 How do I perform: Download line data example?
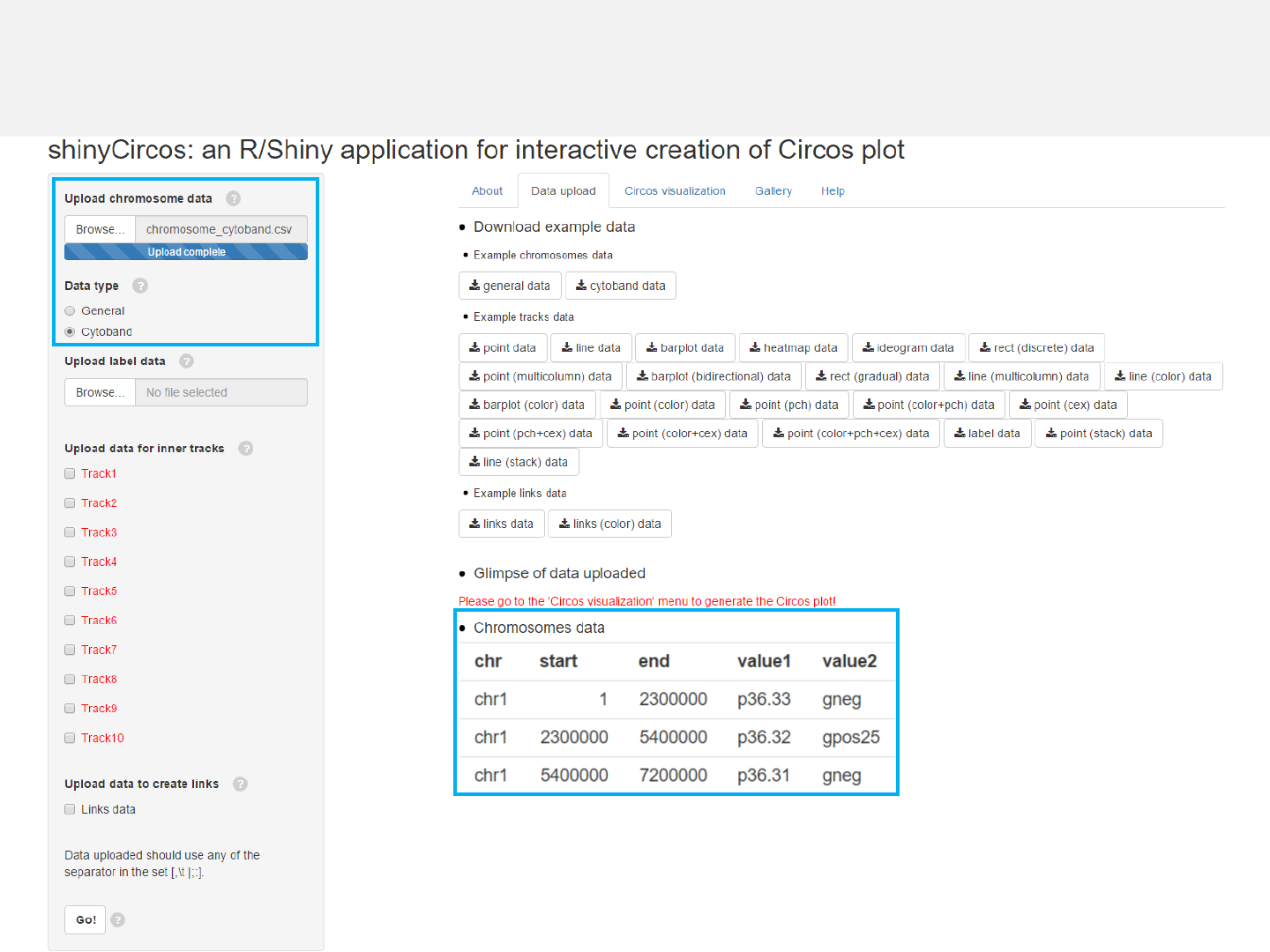tap(591, 347)
